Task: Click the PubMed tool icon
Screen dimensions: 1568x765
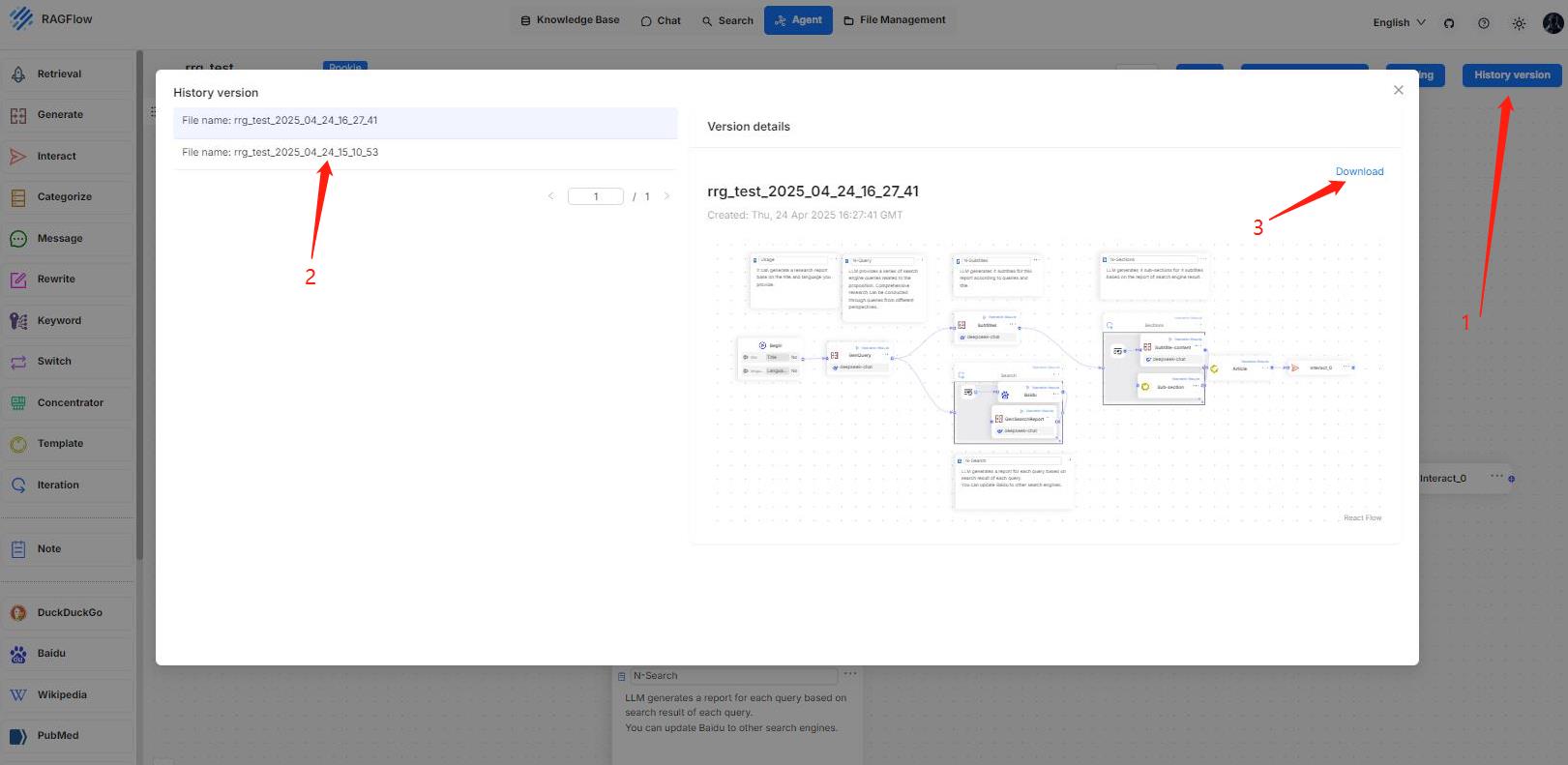Action: pos(18,736)
